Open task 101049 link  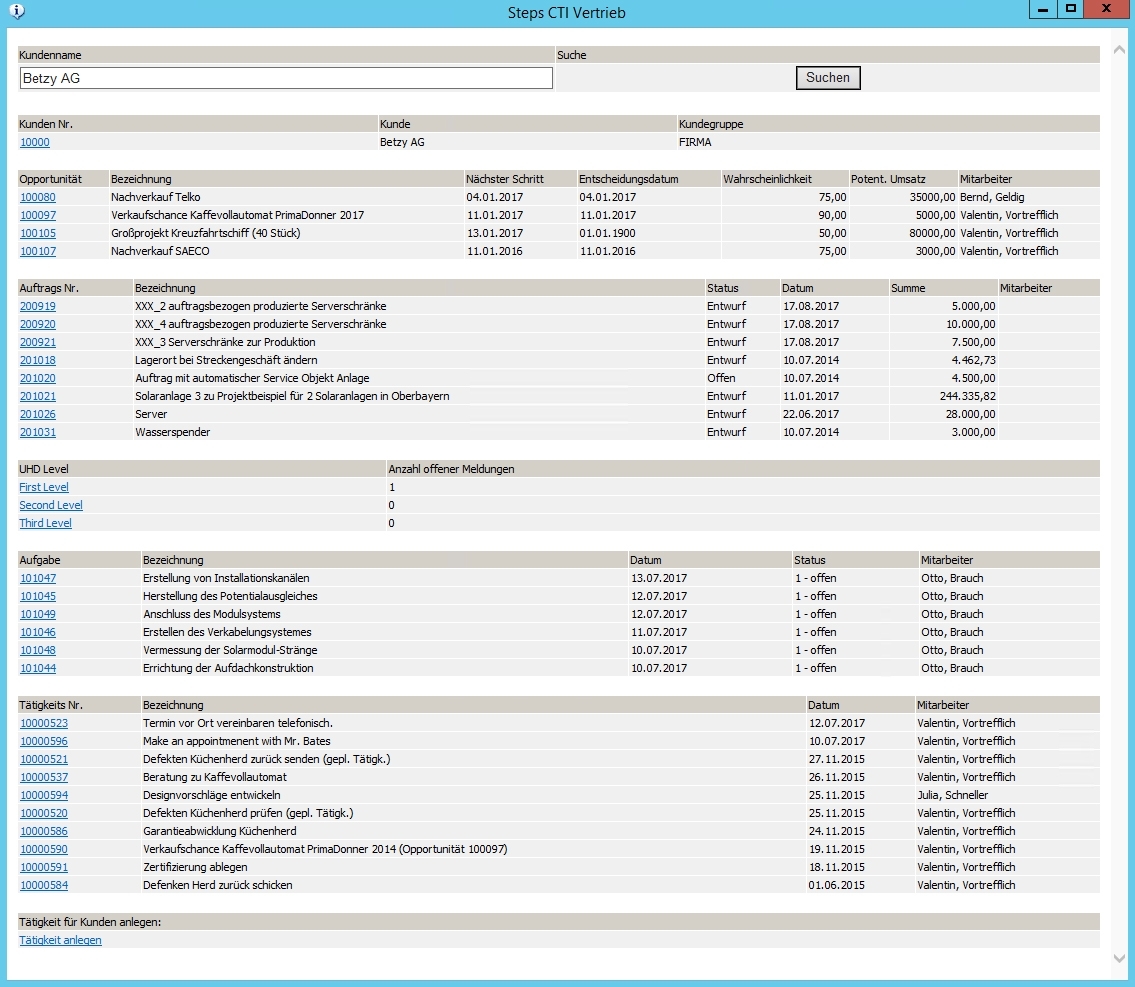(38, 614)
